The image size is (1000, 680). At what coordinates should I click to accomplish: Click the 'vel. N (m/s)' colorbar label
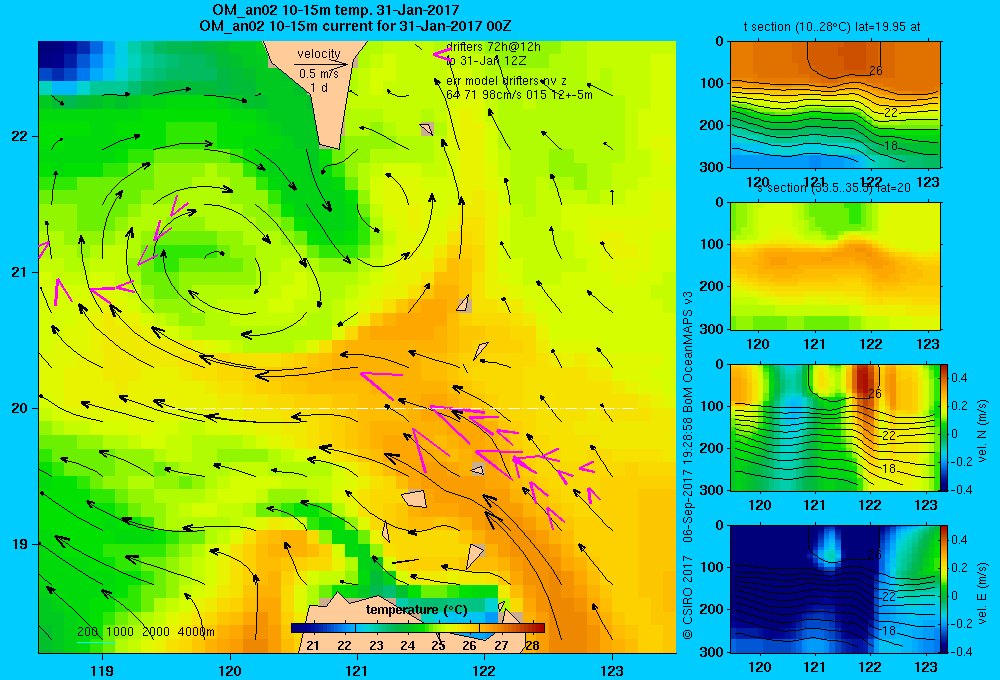click(x=983, y=431)
